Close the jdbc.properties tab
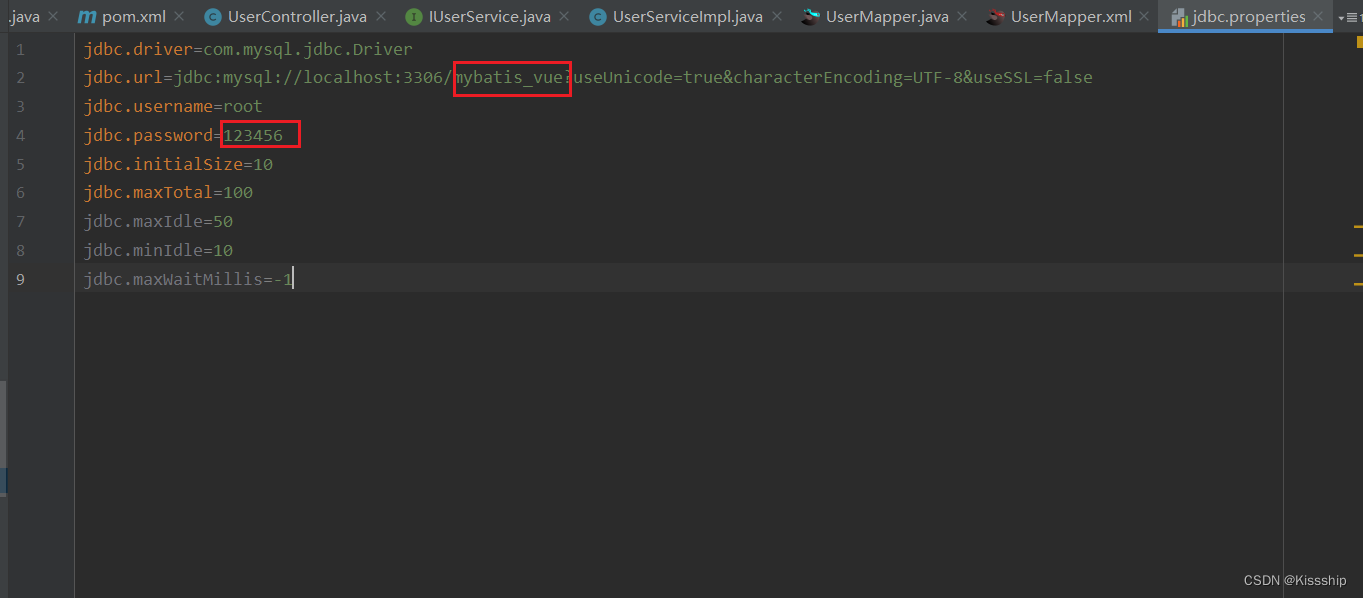The image size is (1363, 598). pos(1319,17)
